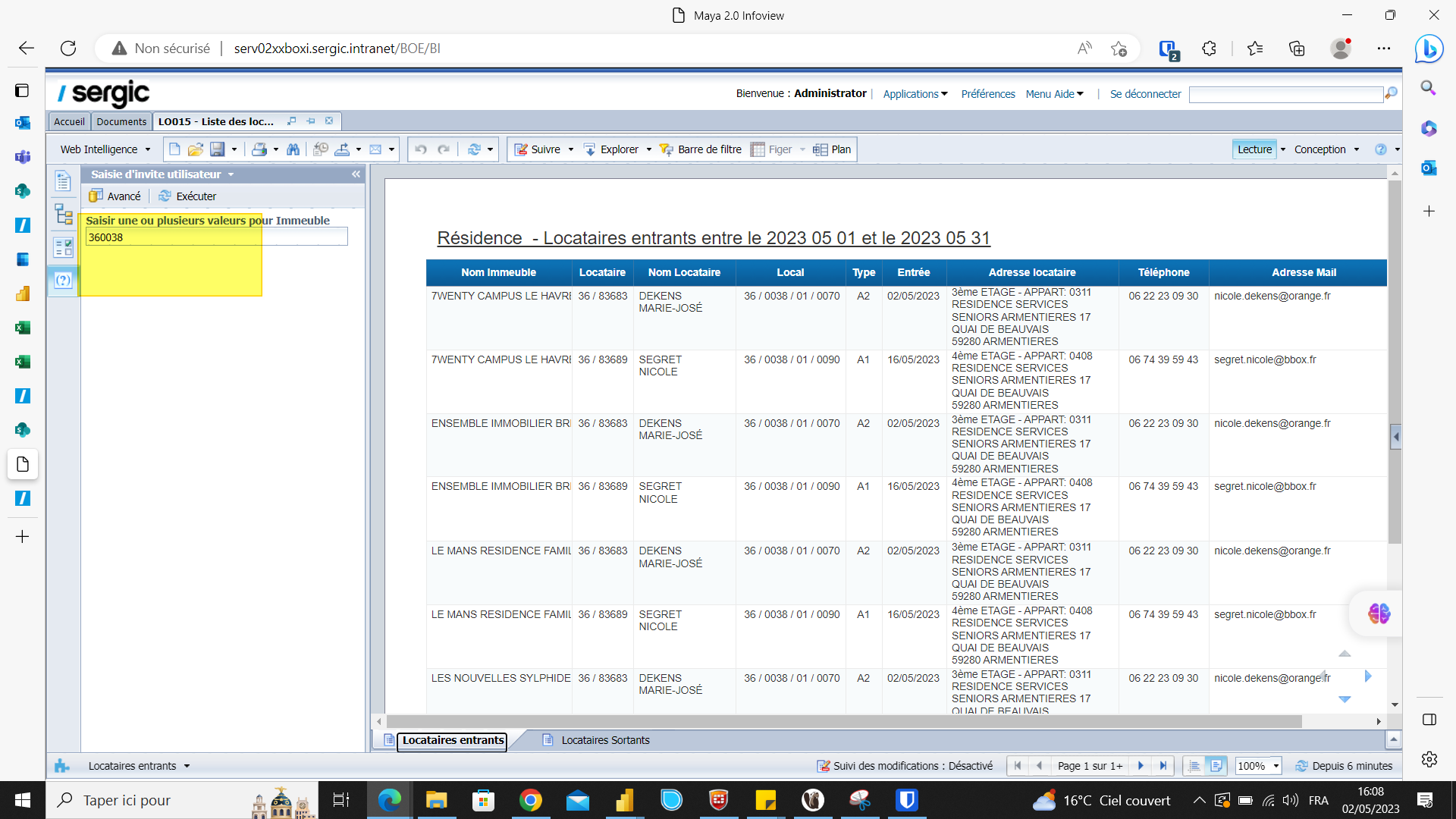Open the 100% zoom dropdown
Screen dimensions: 1456x819
pyautogui.click(x=1276, y=766)
